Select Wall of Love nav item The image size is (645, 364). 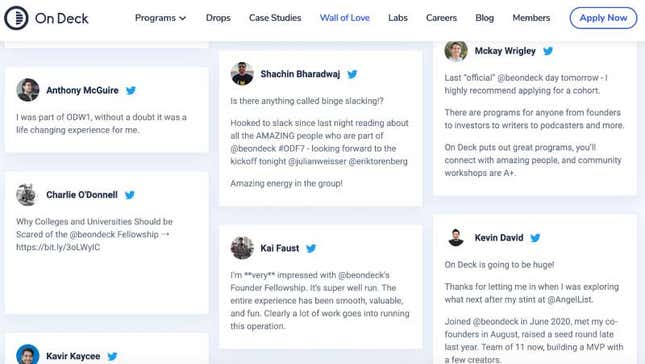[x=345, y=18]
